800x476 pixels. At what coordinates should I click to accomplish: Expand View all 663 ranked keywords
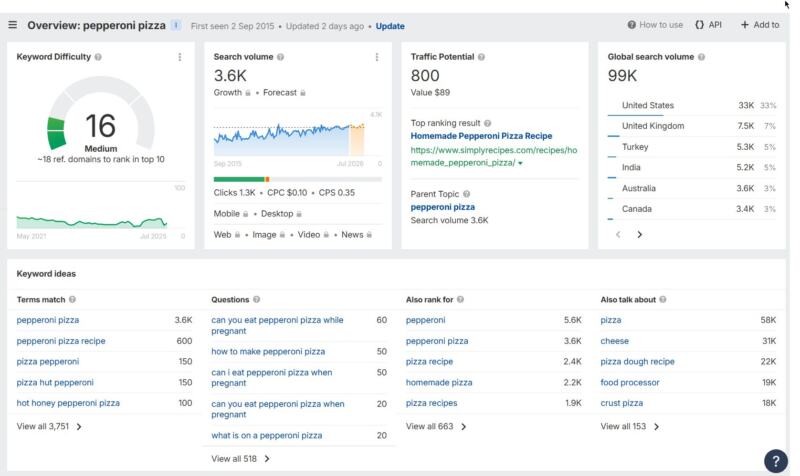pos(436,427)
